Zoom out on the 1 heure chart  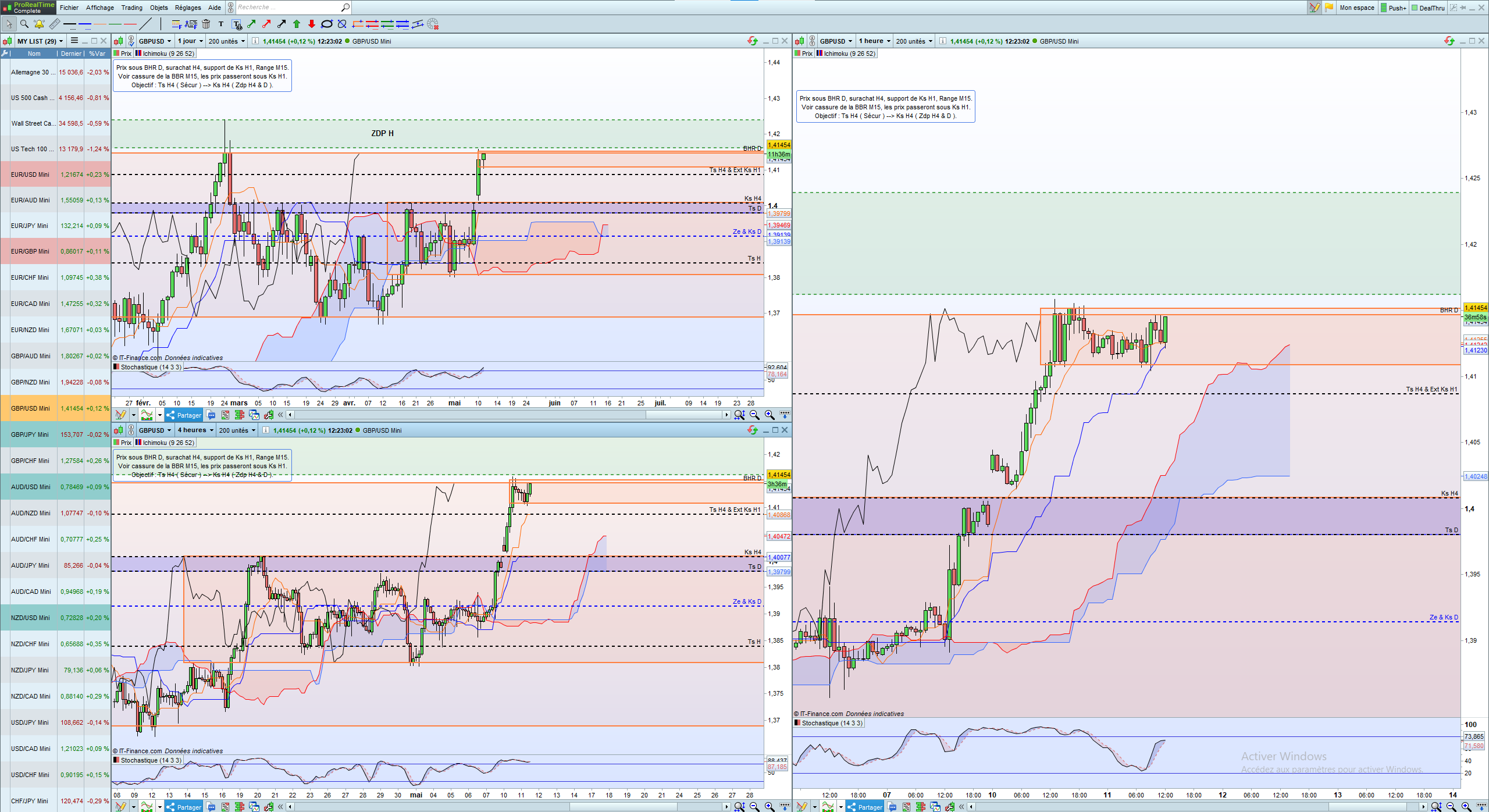1451,807
